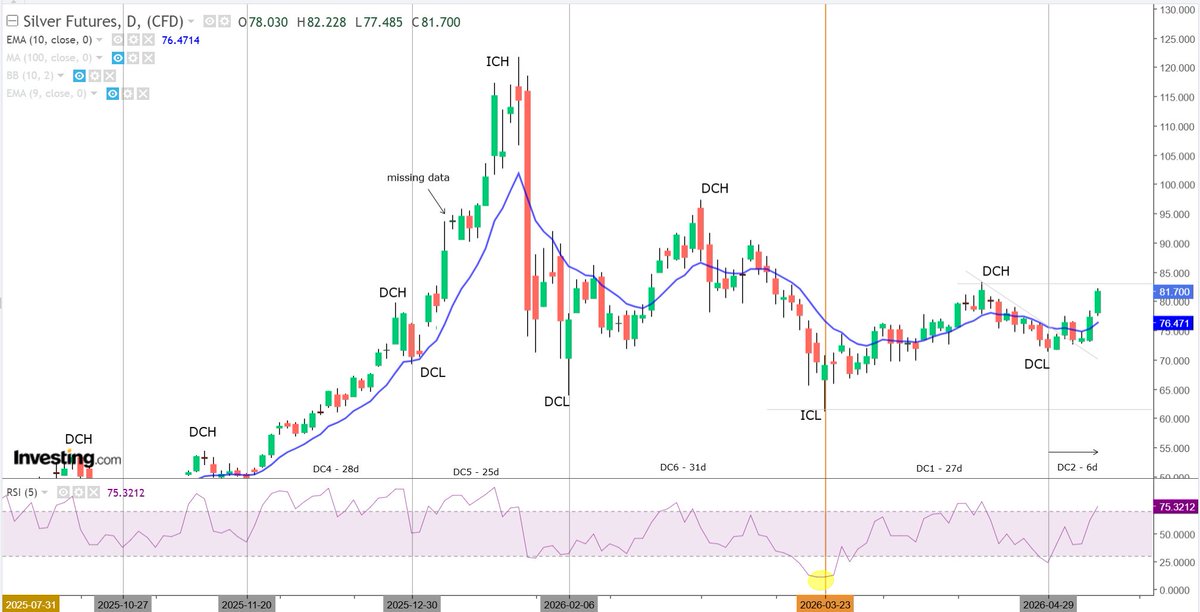Click the RSI axis label 75.3212
This screenshot has width=1200, height=612.
pyautogui.click(x=1174, y=507)
